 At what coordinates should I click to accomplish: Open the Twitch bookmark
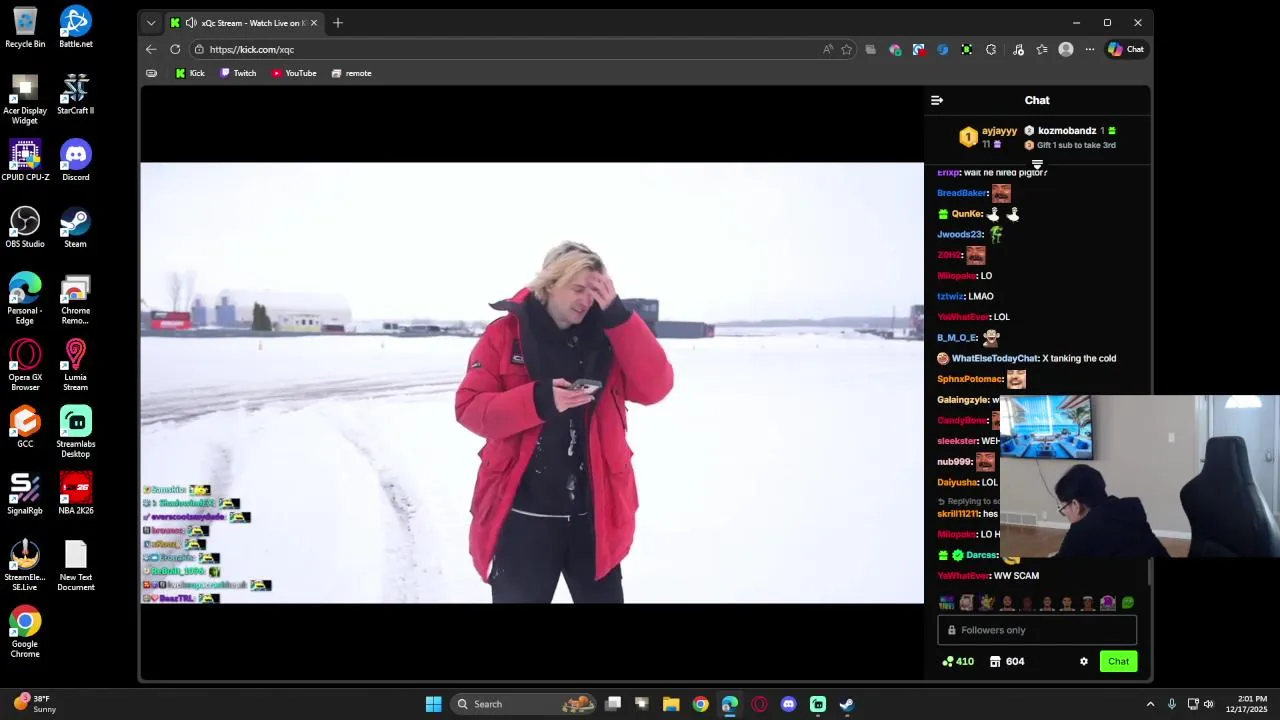tap(238, 73)
